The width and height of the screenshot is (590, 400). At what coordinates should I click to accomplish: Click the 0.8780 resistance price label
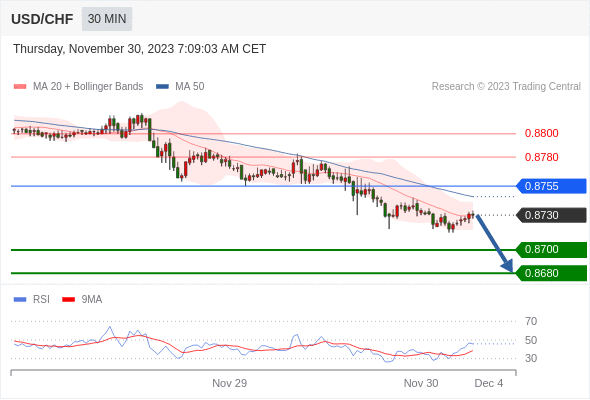pos(541,157)
